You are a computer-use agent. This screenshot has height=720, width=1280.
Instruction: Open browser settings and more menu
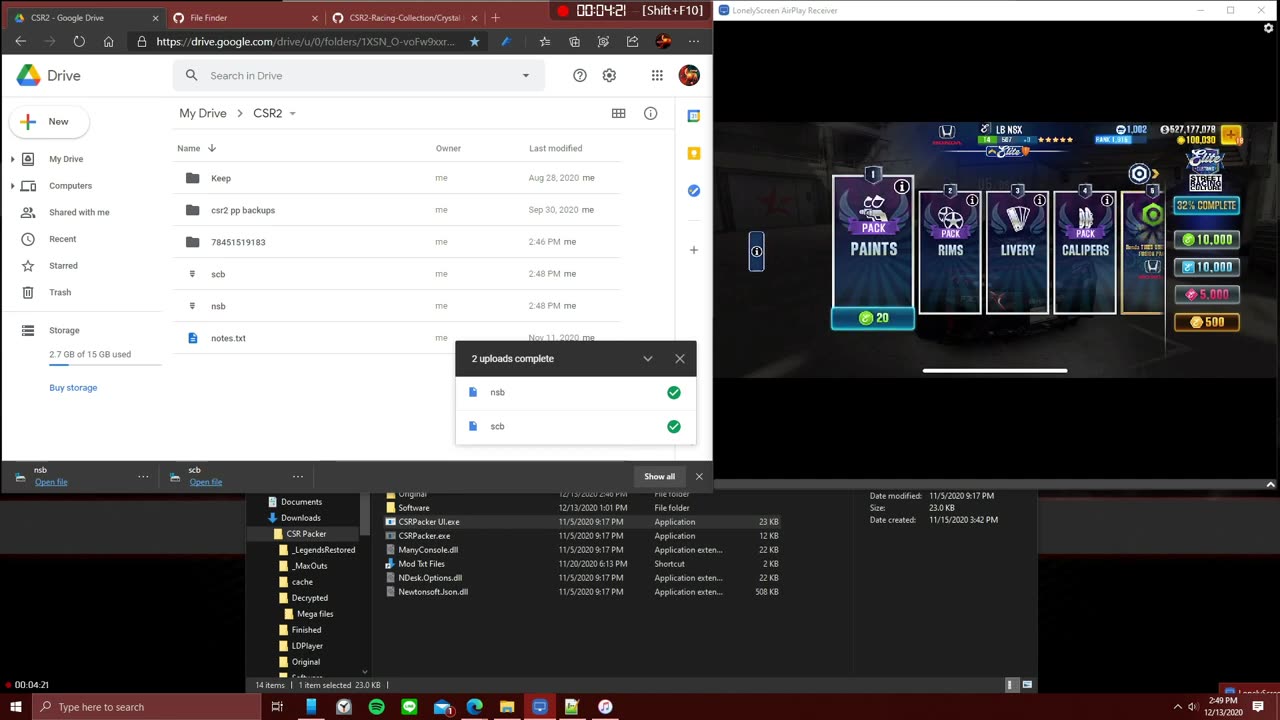(x=694, y=42)
